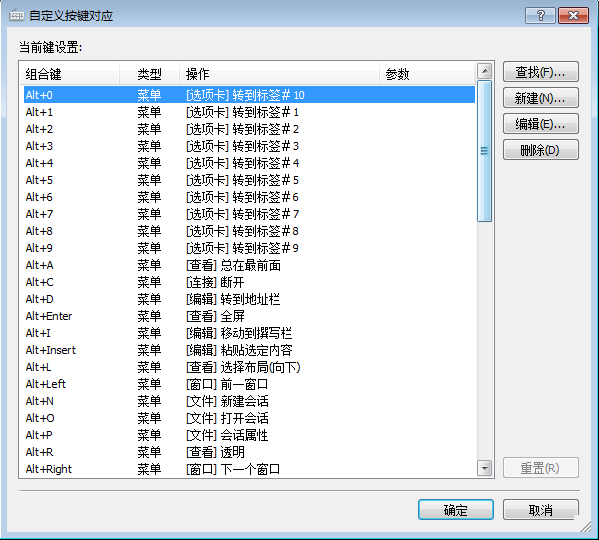Click 新建(N)... button
This screenshot has width=599, height=540.
pos(541,98)
